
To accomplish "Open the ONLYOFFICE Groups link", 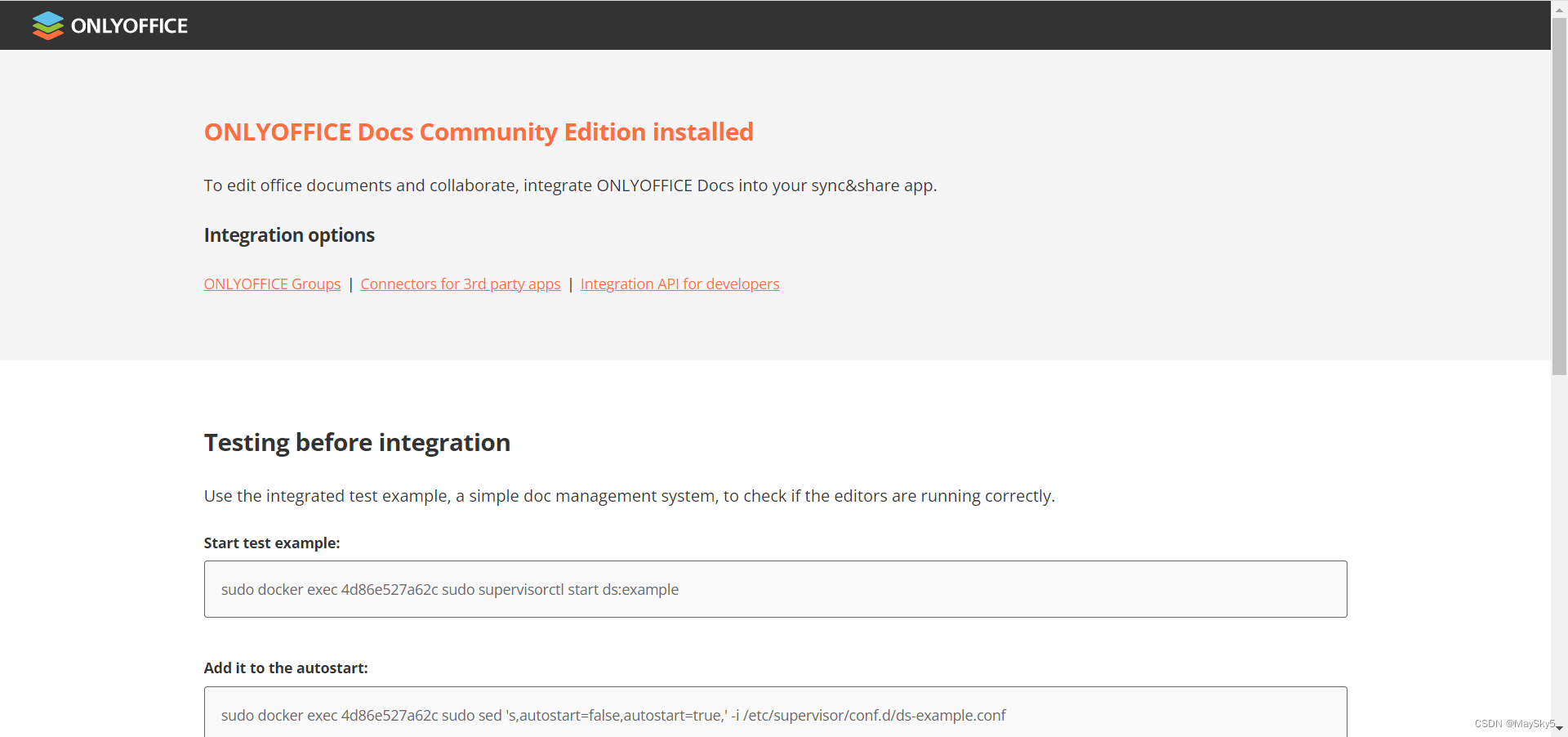I will pos(272,284).
